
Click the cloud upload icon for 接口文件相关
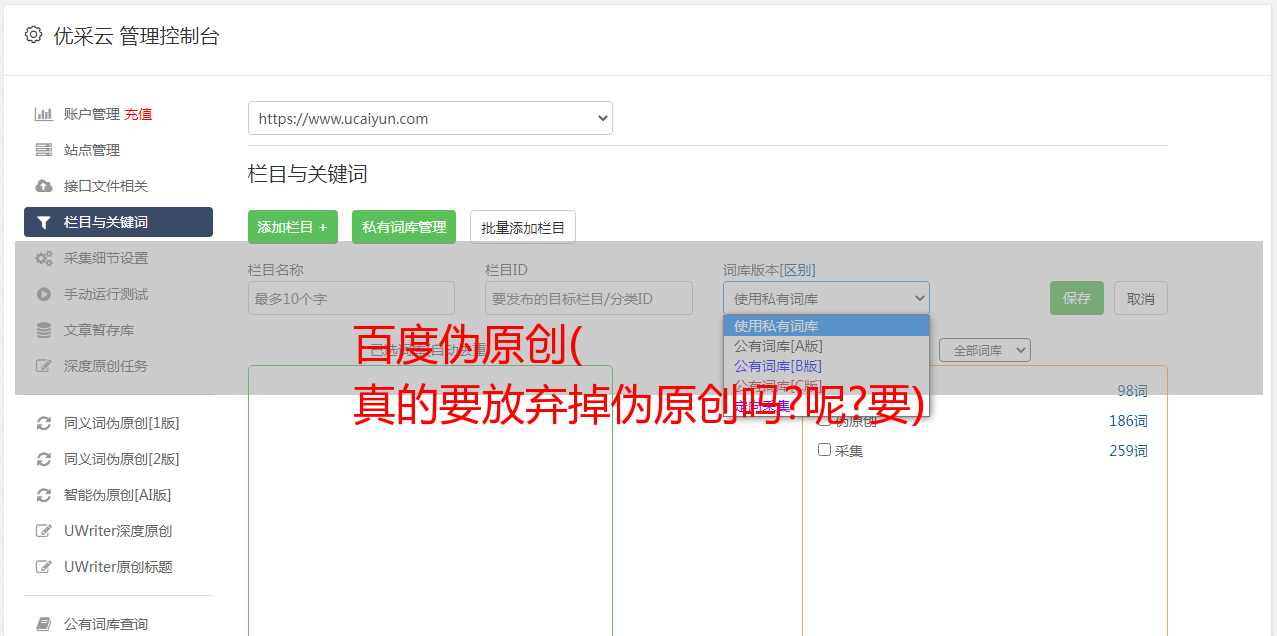pyautogui.click(x=43, y=186)
